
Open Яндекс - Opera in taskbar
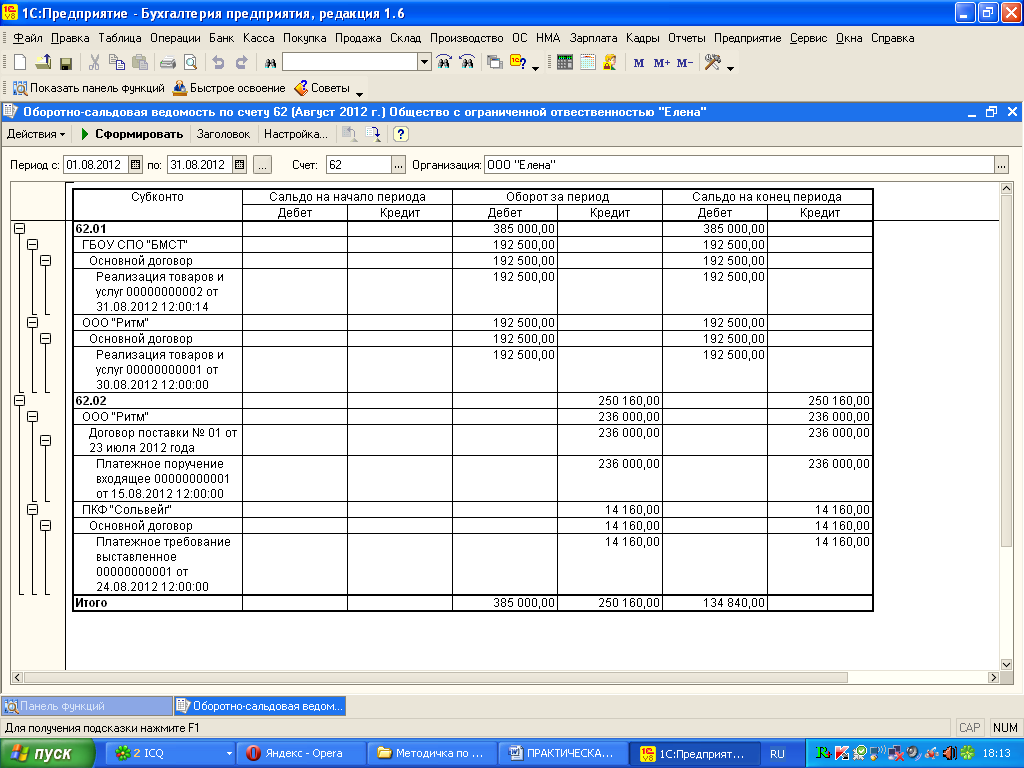point(301,753)
